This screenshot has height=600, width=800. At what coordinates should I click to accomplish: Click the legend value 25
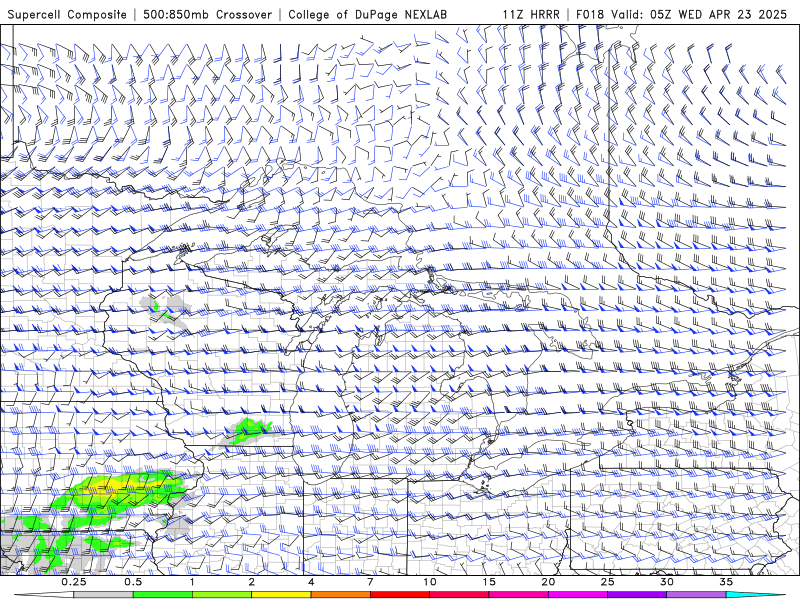coord(607,582)
